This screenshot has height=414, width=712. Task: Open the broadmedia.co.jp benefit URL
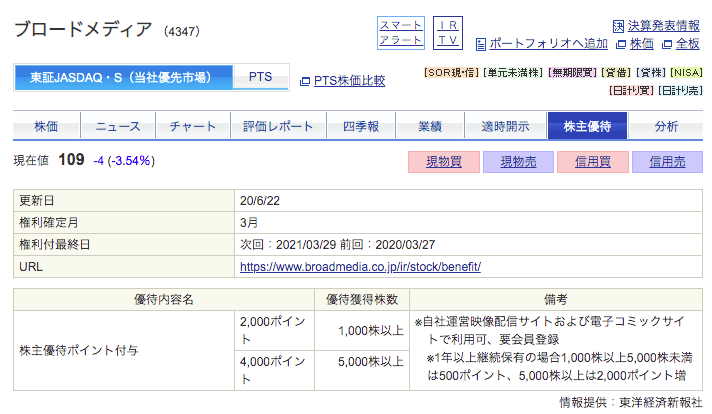pyautogui.click(x=360, y=266)
